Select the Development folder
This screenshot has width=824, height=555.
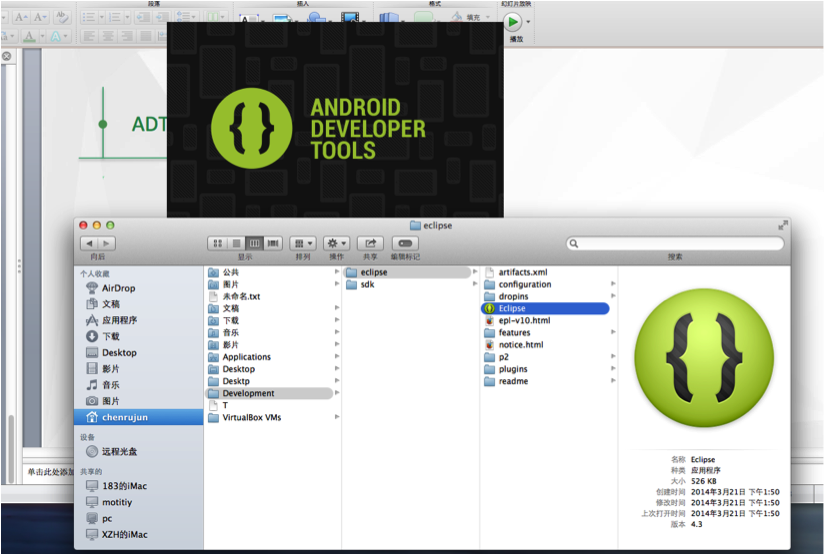[269, 393]
